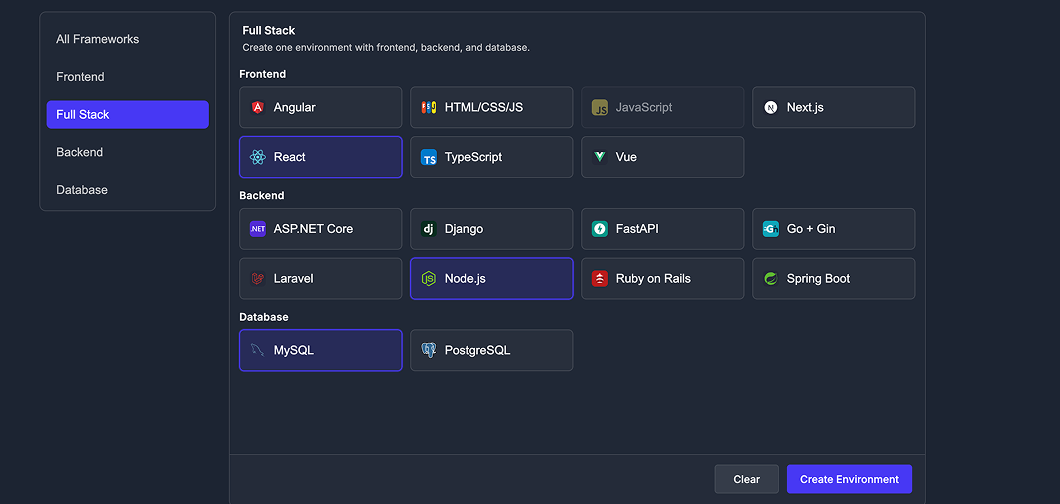Screen dimensions: 1060x504
Task: Click the Spring Boot leaf icon
Action: click(771, 278)
